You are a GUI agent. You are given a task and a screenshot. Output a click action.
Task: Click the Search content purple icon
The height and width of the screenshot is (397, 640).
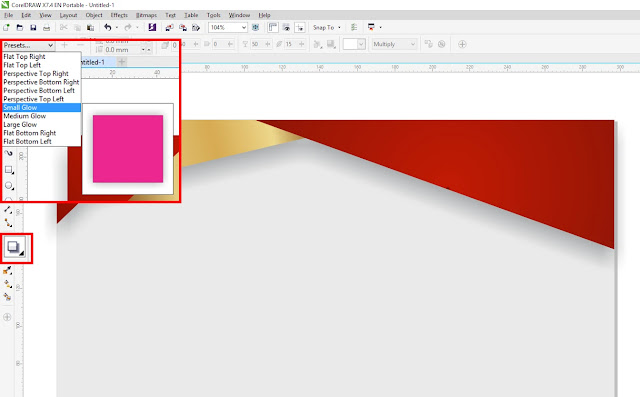(x=152, y=27)
